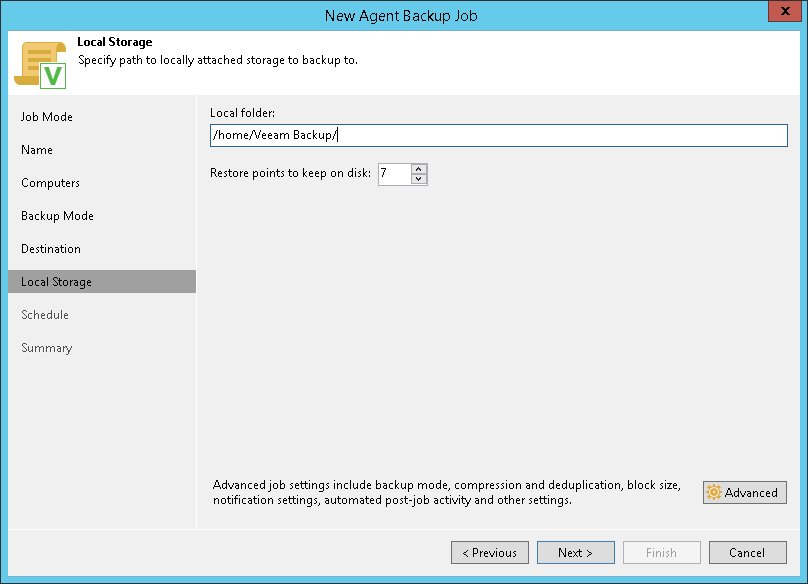The width and height of the screenshot is (808, 584).
Task: Click into the Local folder path field
Action: tap(498, 136)
